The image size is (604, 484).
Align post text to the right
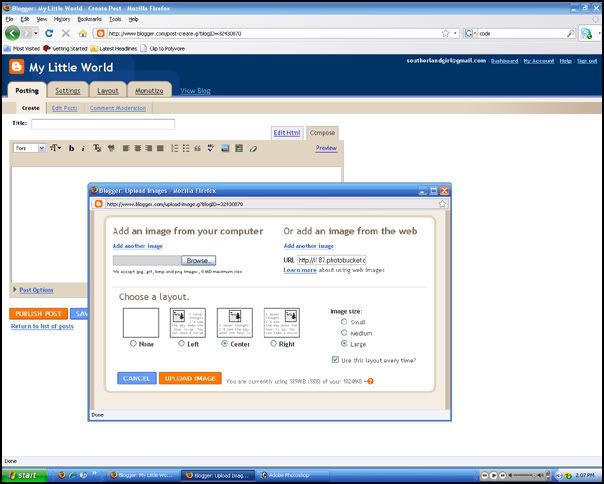pyautogui.click(x=149, y=148)
